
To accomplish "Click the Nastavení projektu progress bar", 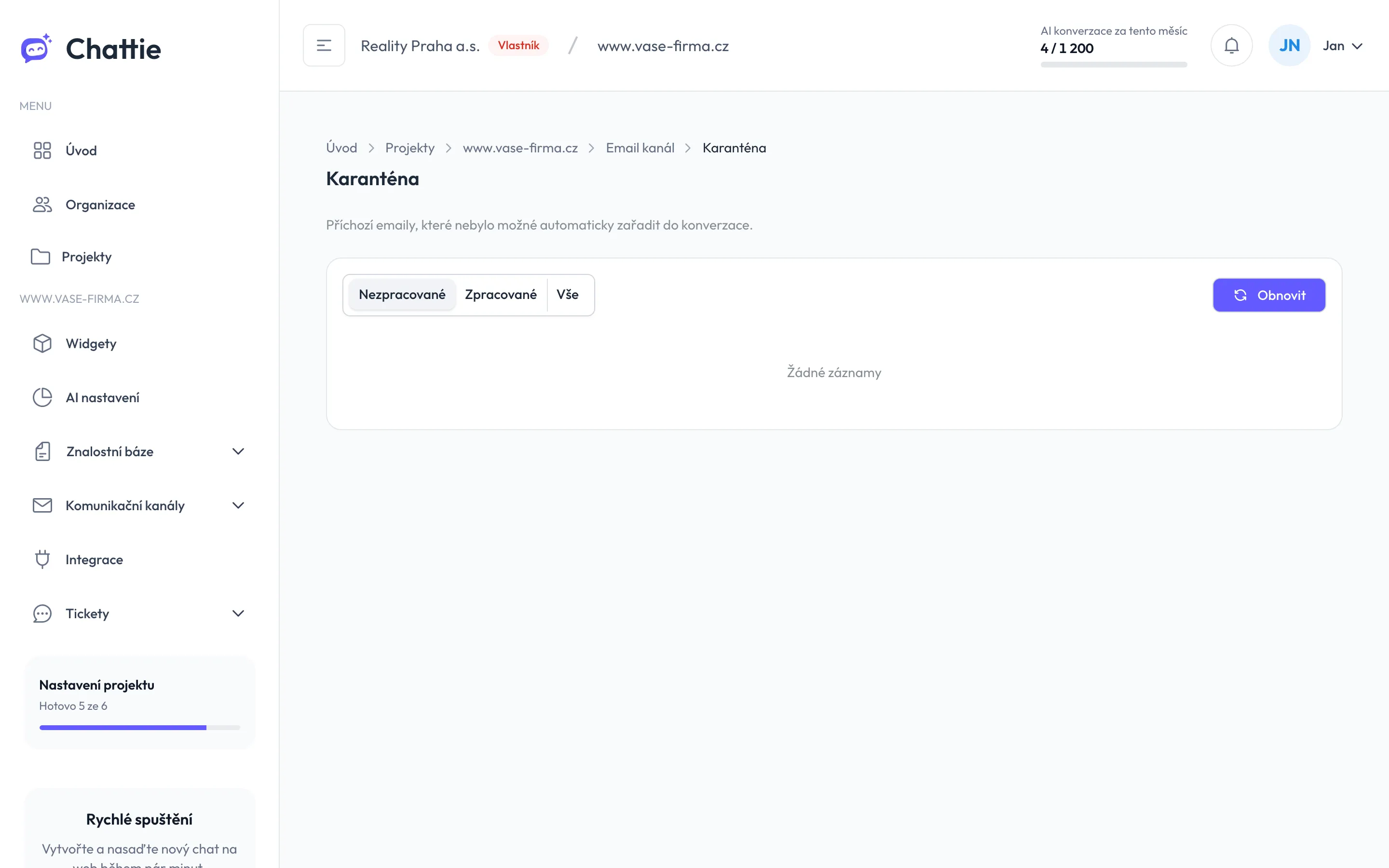I will [x=139, y=727].
